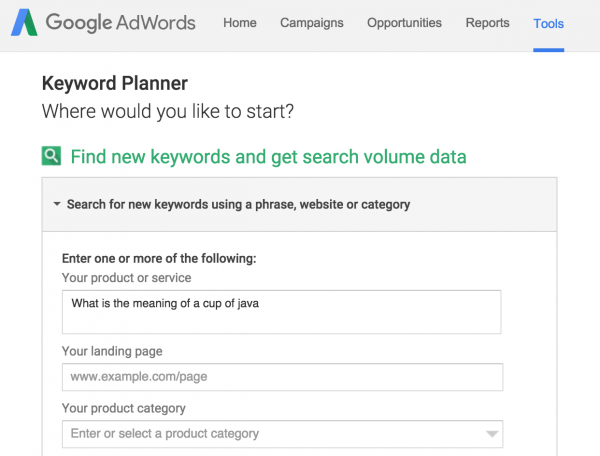Open the Reports tab

tap(488, 23)
